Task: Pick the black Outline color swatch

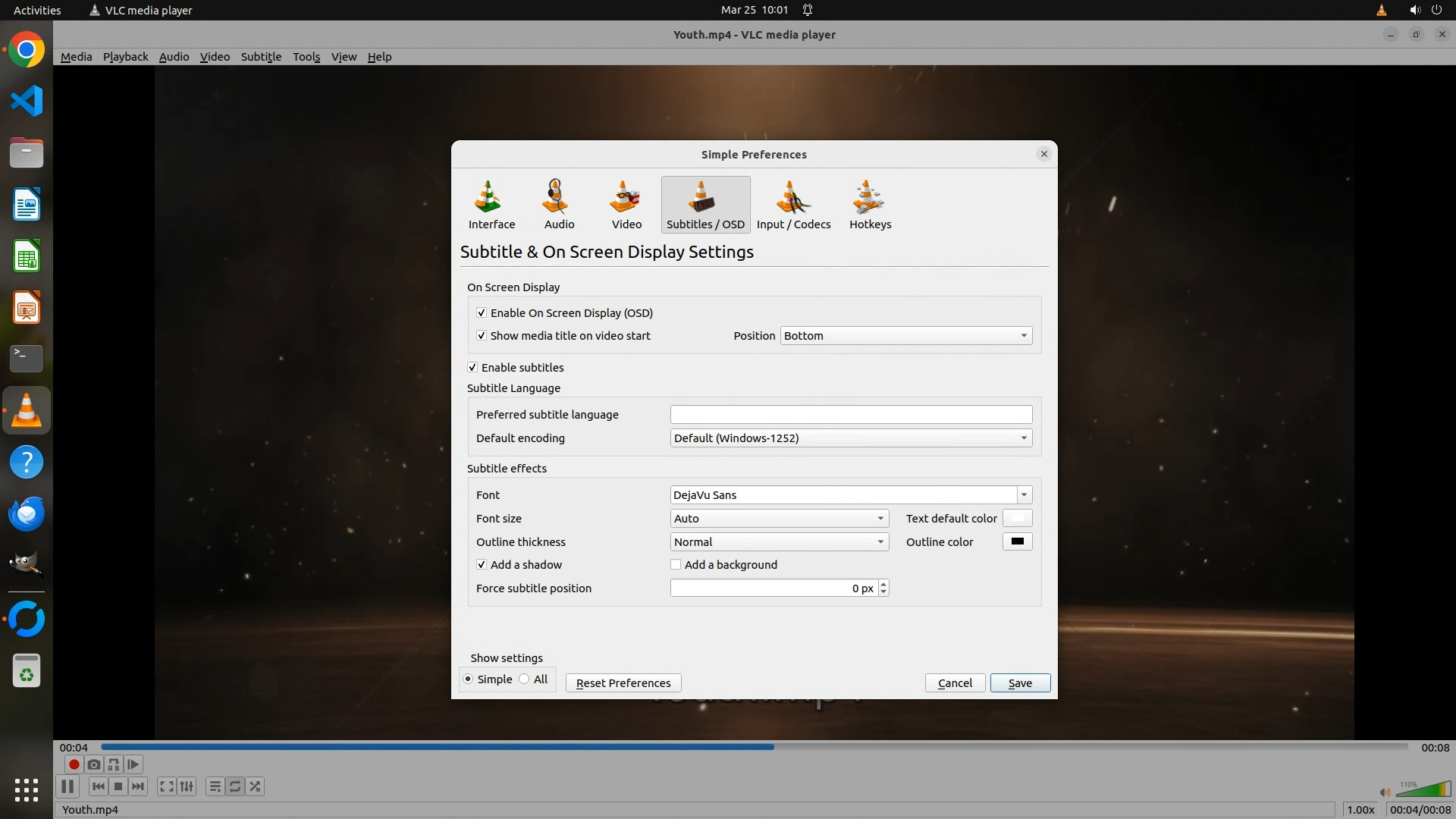Action: tap(1017, 541)
